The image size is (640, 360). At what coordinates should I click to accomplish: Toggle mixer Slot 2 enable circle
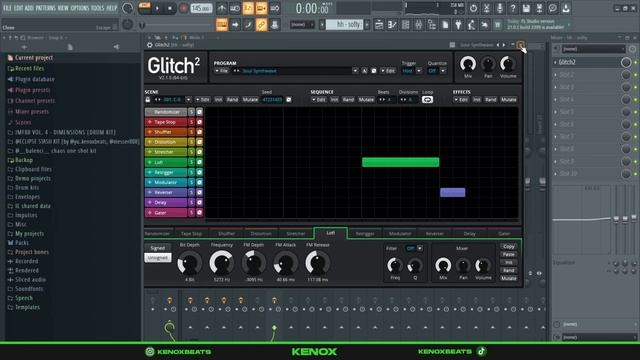(626, 75)
